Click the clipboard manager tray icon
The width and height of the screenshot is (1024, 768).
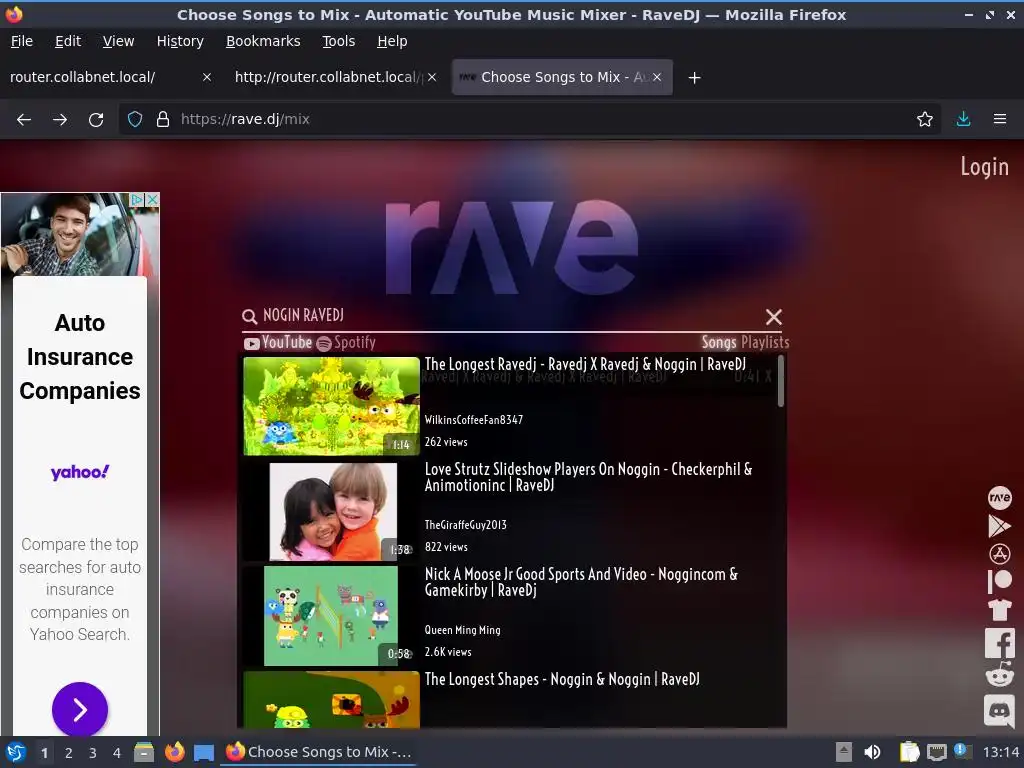(x=909, y=752)
